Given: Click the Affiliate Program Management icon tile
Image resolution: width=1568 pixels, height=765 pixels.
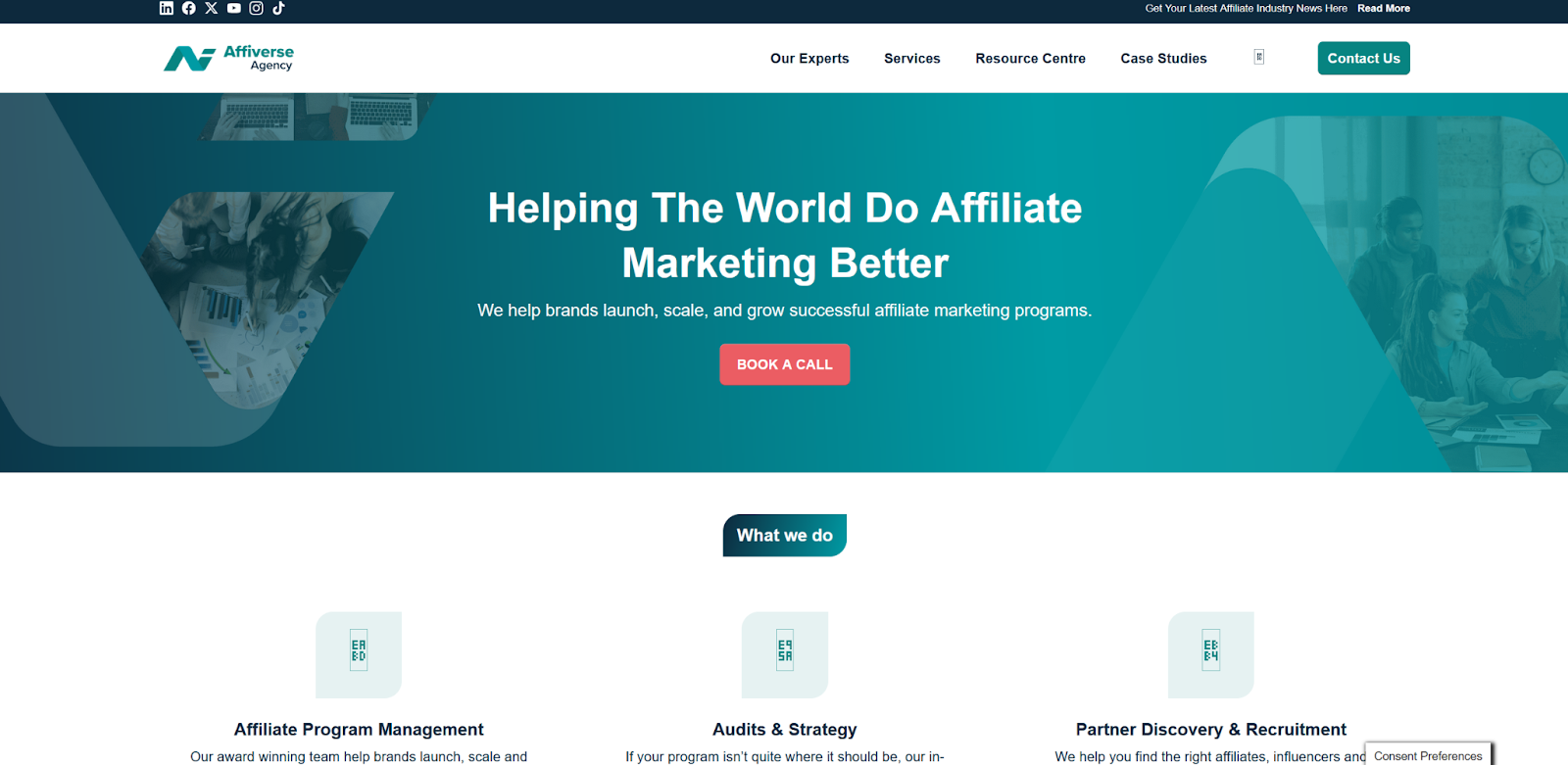Looking at the screenshot, I should pos(359,654).
